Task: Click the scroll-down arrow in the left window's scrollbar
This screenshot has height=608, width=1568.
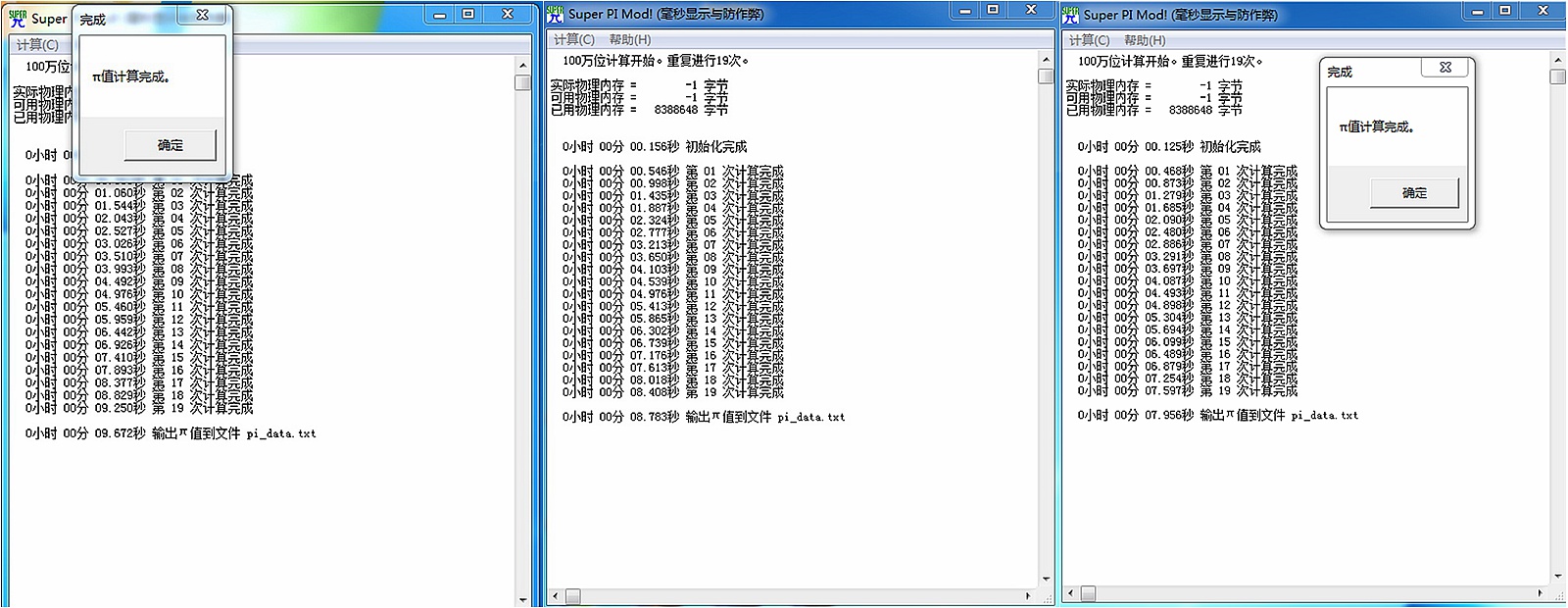Action: (522, 599)
